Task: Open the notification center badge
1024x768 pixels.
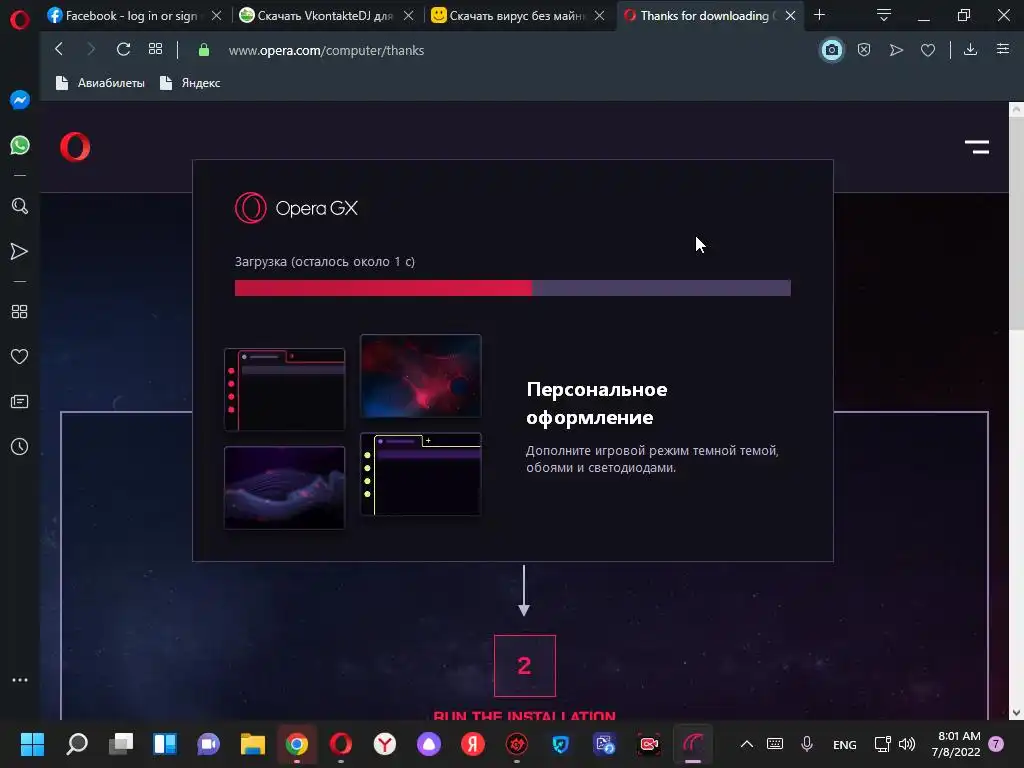Action: coord(996,744)
